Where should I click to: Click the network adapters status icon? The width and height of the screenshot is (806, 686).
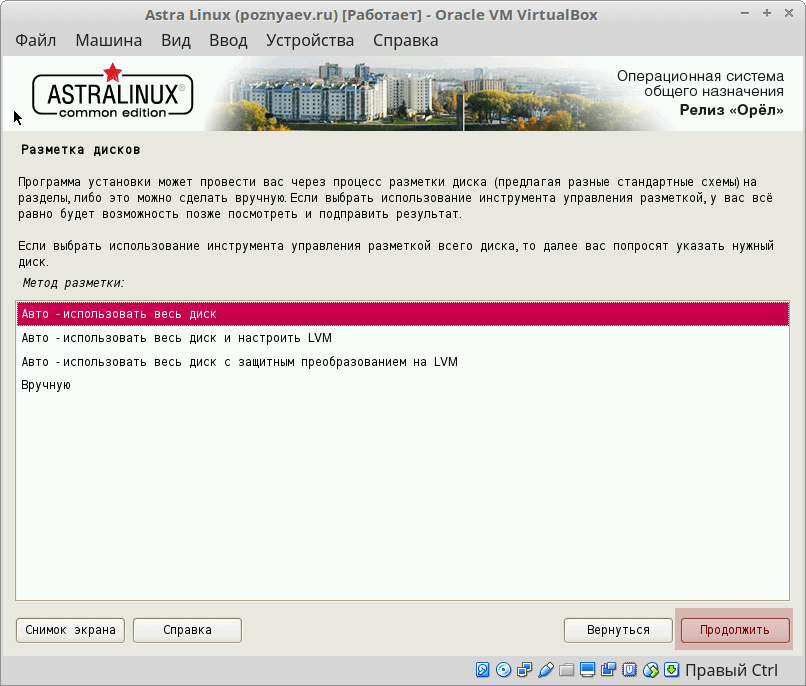524,670
